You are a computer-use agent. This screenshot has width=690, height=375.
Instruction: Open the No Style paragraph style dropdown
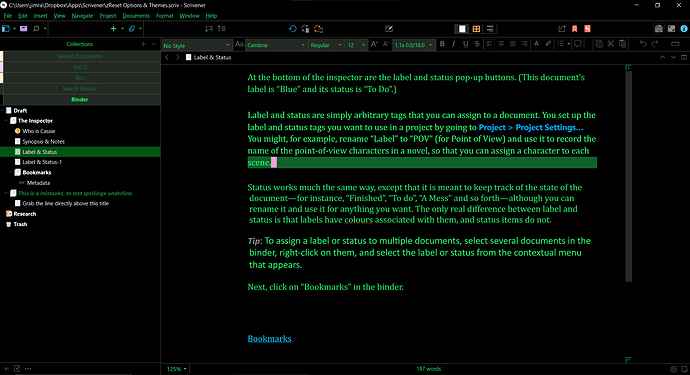coord(196,45)
